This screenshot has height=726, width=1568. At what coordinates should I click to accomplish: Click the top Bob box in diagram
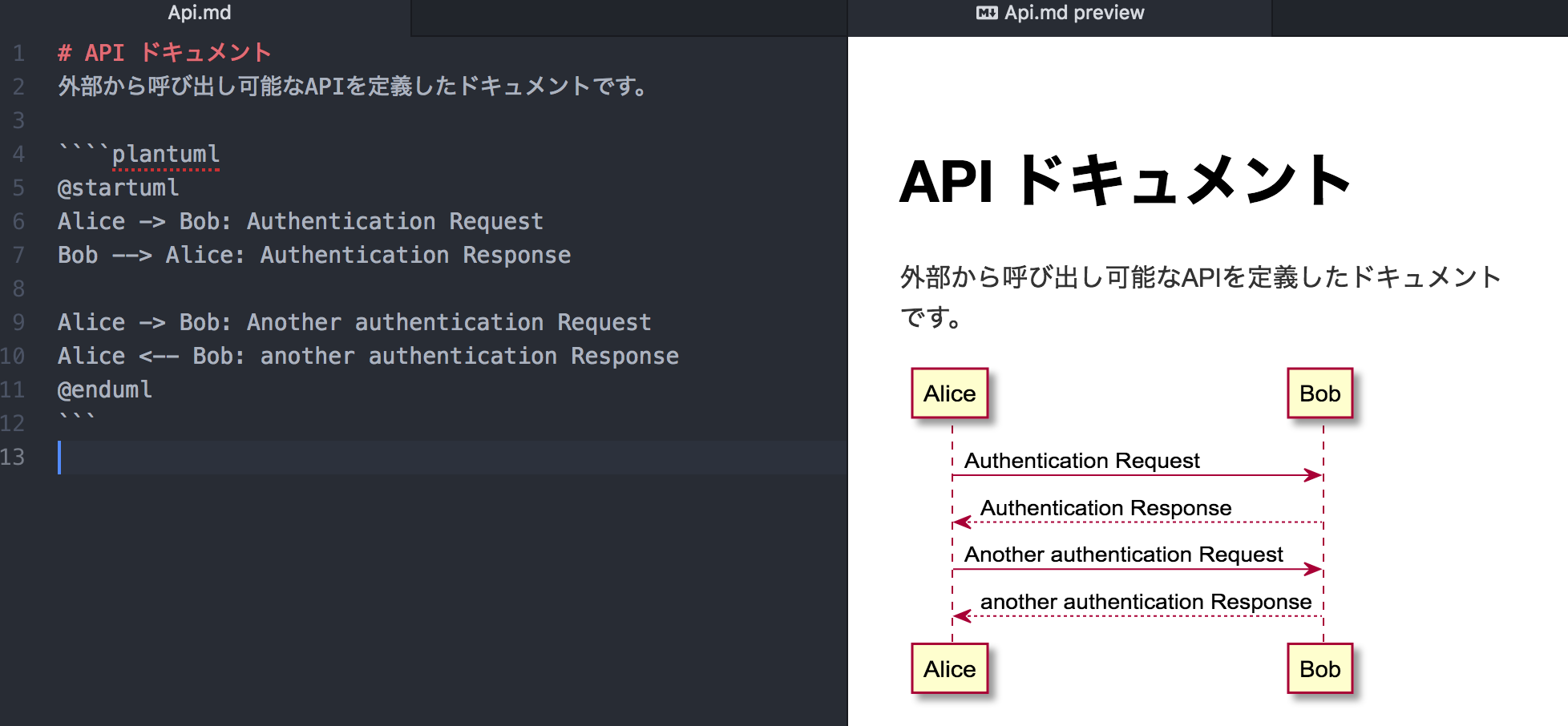point(1320,393)
